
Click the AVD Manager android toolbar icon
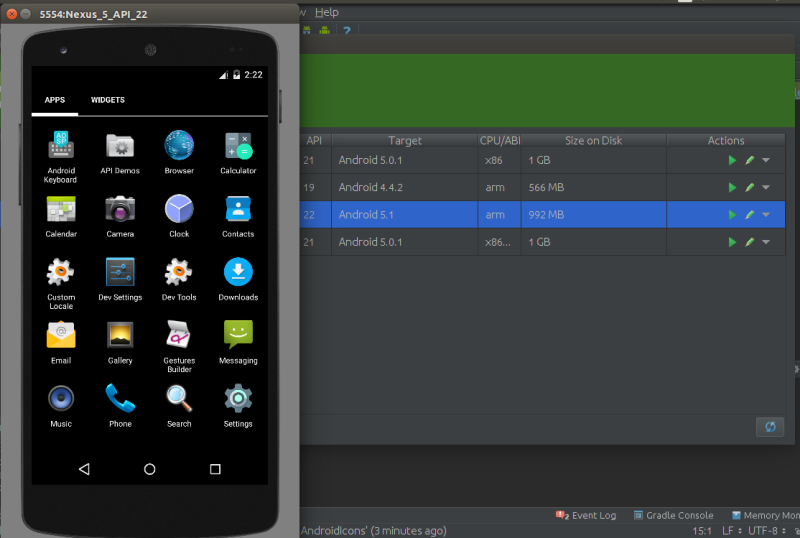click(x=307, y=30)
